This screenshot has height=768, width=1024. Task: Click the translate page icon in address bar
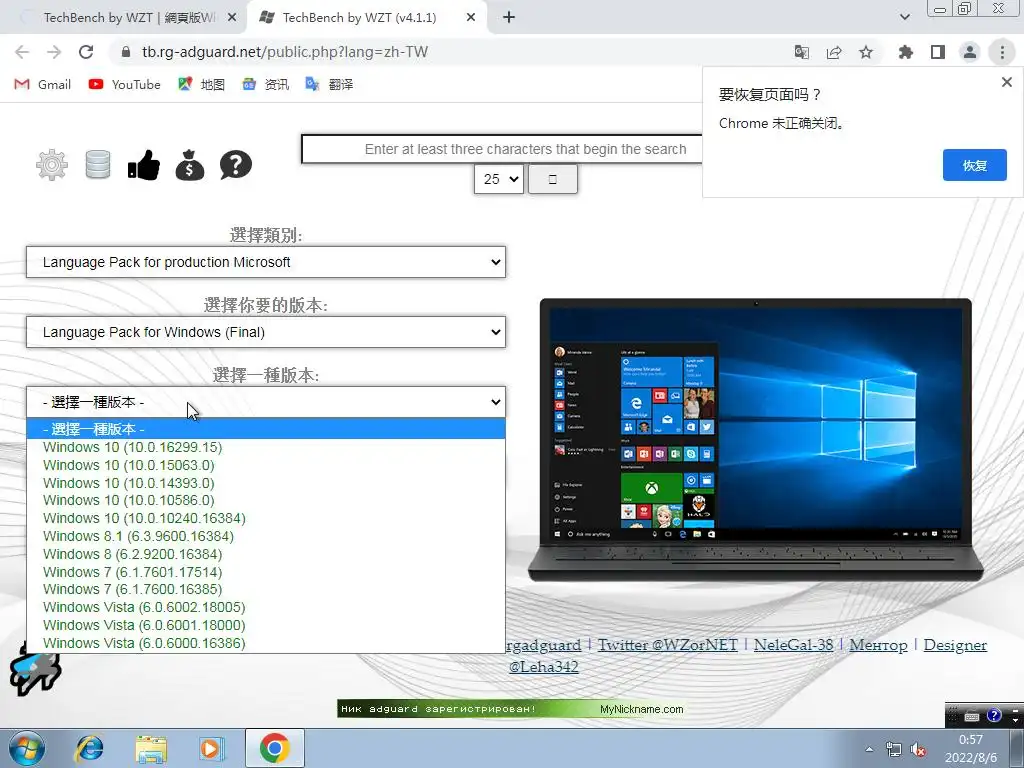802,52
